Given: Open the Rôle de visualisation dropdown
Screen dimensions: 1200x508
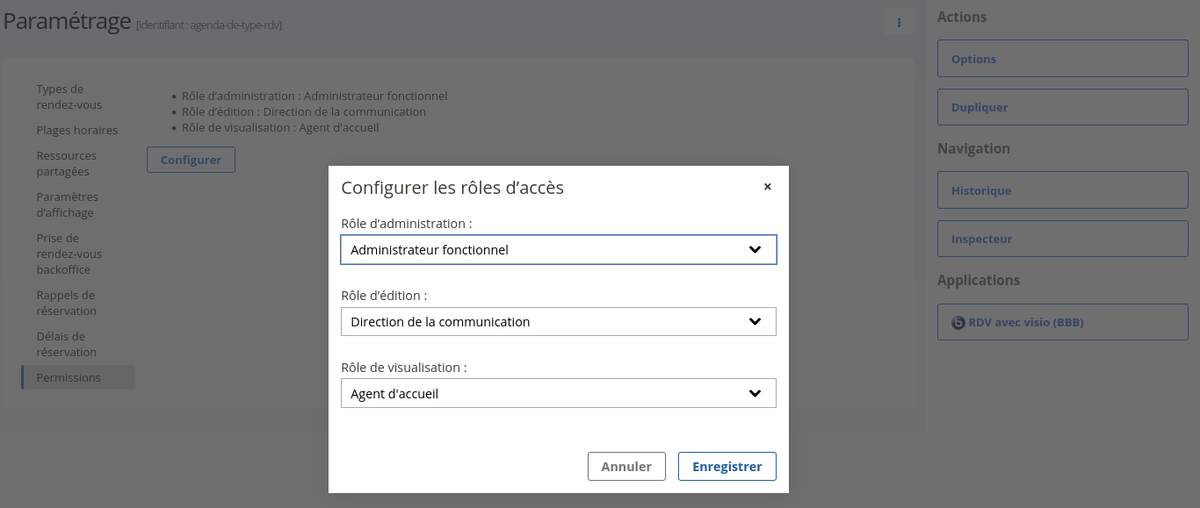Looking at the screenshot, I should [558, 394].
